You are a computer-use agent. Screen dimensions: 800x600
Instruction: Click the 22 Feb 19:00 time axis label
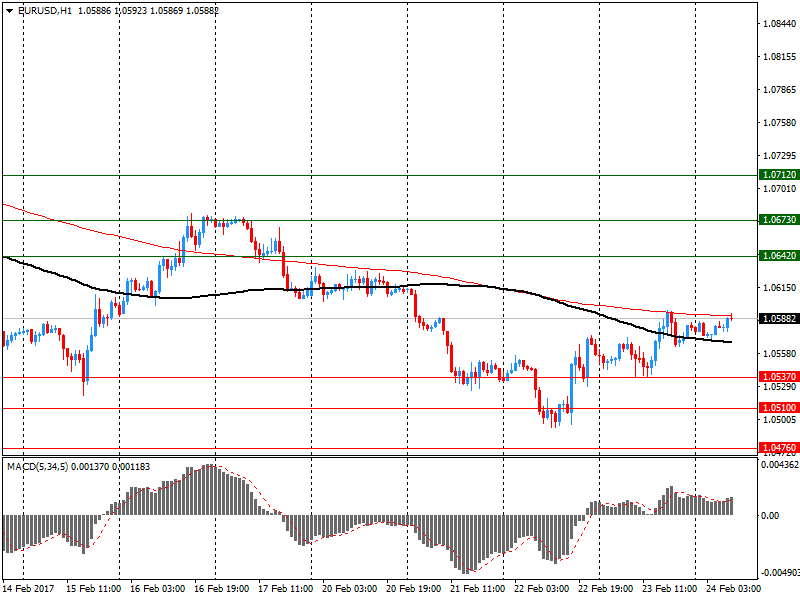606,589
